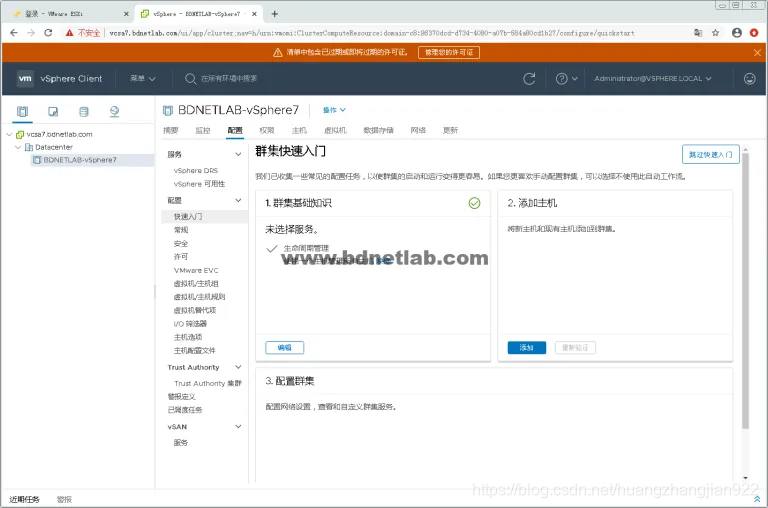This screenshot has width=768, height=508.
Task: Collapse the vcsa7.bdnetlab.com tree node
Action: coord(9,134)
